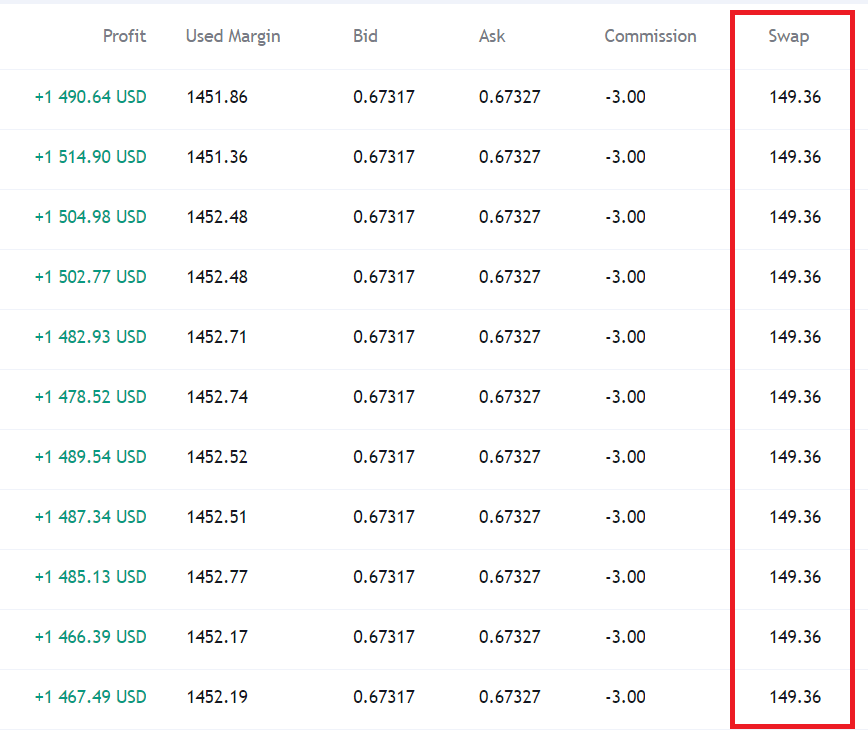Click the +1 502.77 USD profit cell

(91, 277)
